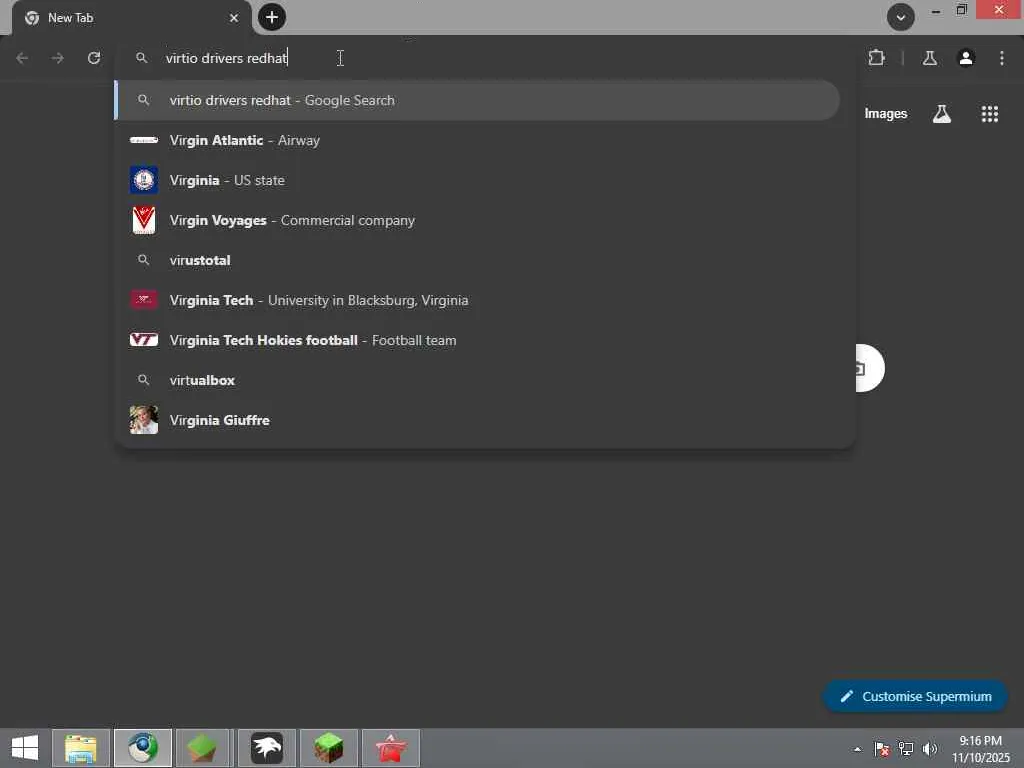This screenshot has height=768, width=1024.
Task: Open a new tab with plus button
Action: click(272, 17)
